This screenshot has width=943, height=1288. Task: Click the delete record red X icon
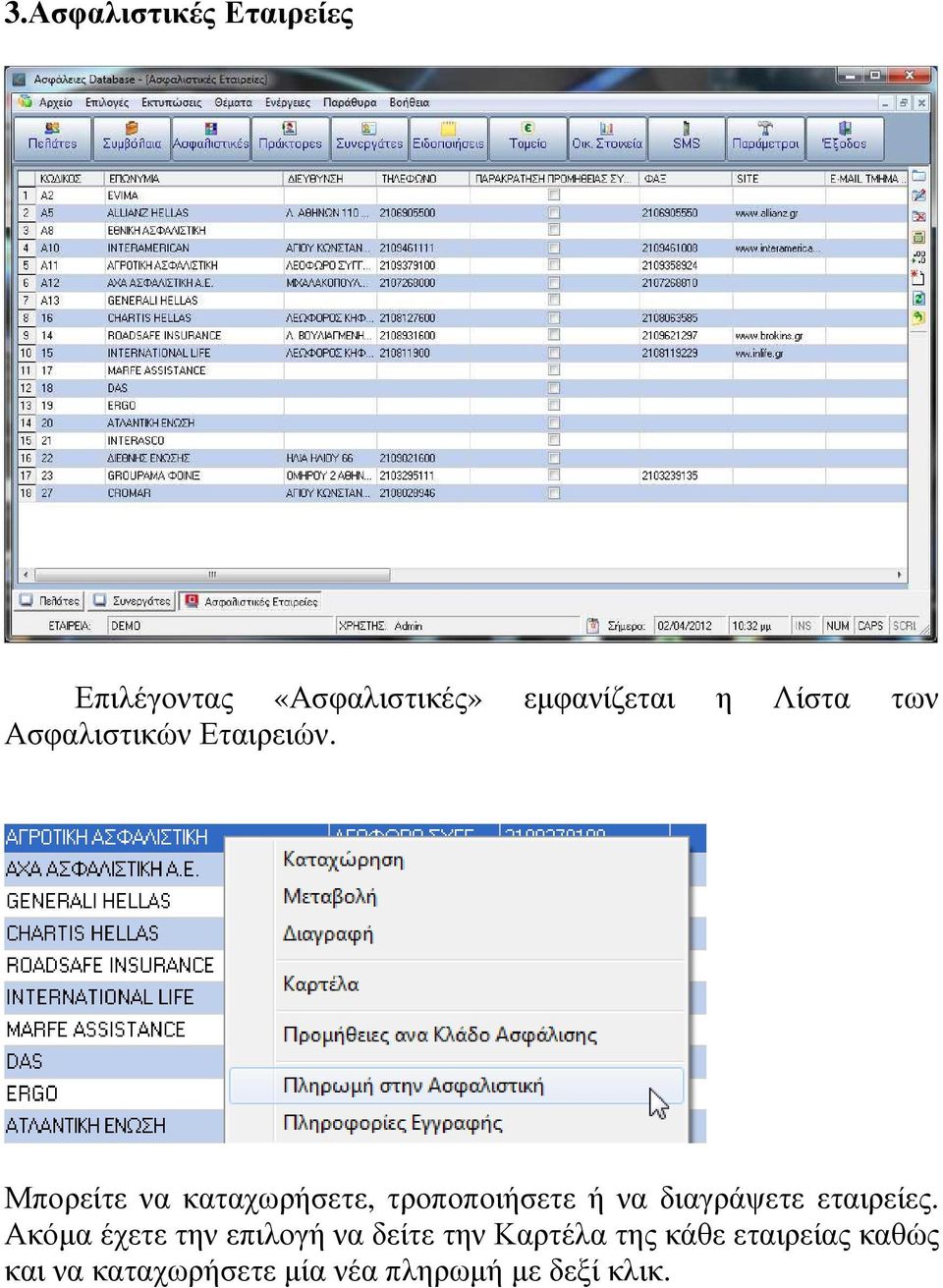918,216
